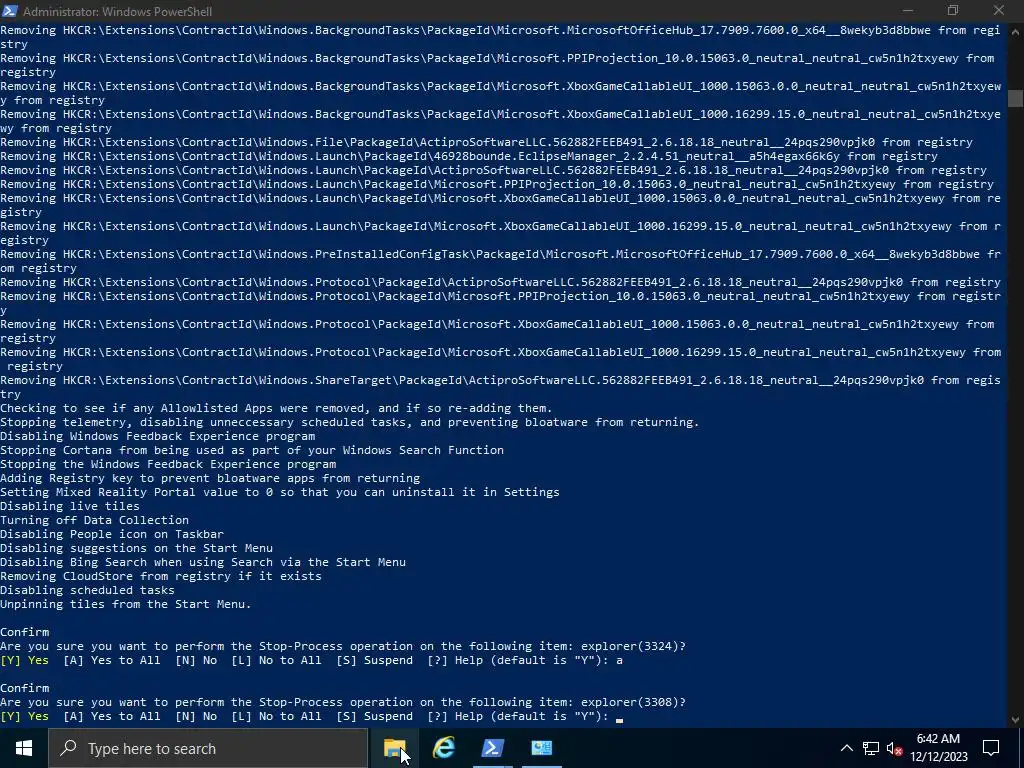This screenshot has width=1024, height=768.
Task: Open the network status tray icon
Action: click(x=871, y=748)
